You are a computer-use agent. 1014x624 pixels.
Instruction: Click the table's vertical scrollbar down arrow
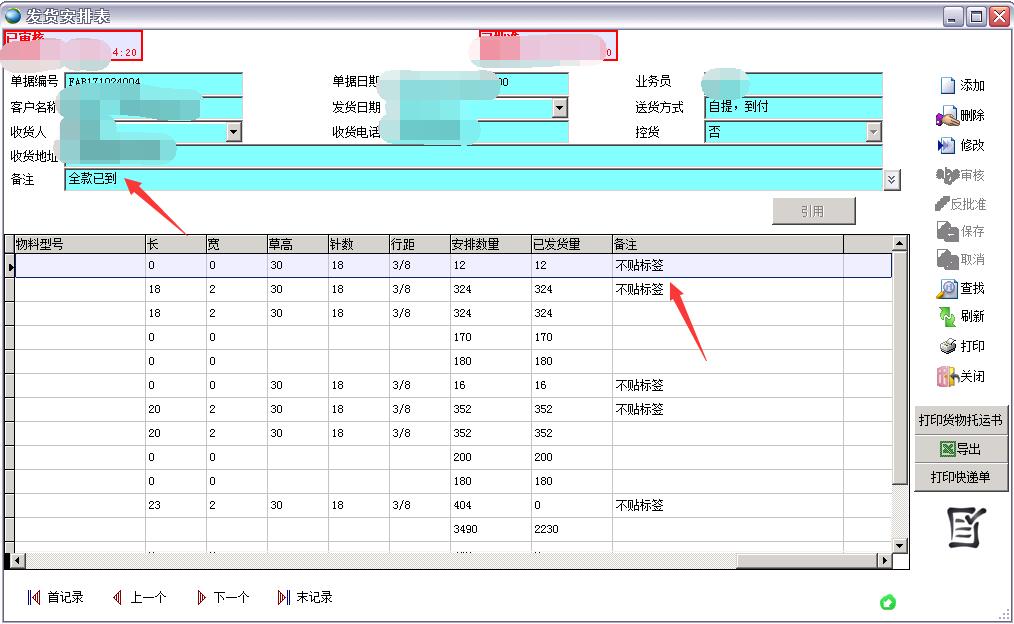(900, 545)
